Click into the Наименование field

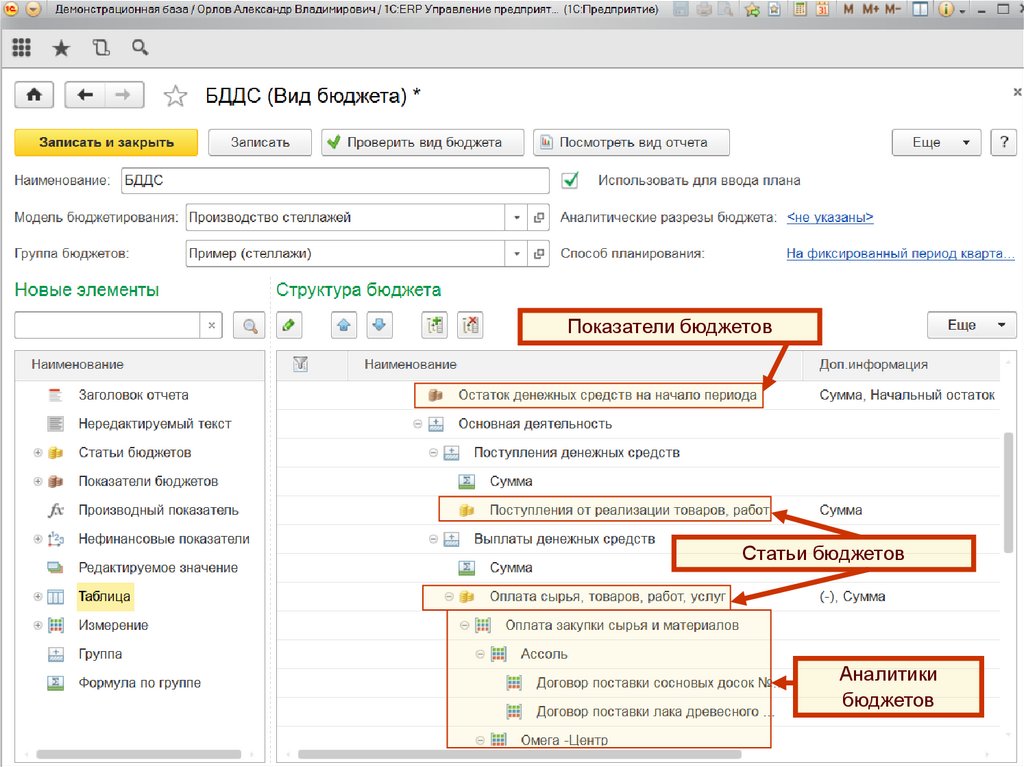(335, 180)
